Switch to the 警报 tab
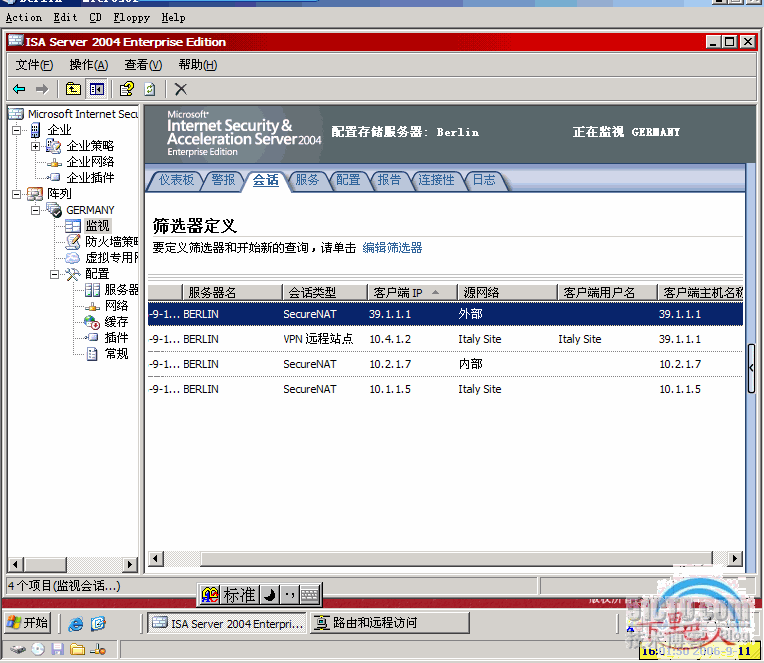Screen dimensions: 764x663 click(224, 180)
